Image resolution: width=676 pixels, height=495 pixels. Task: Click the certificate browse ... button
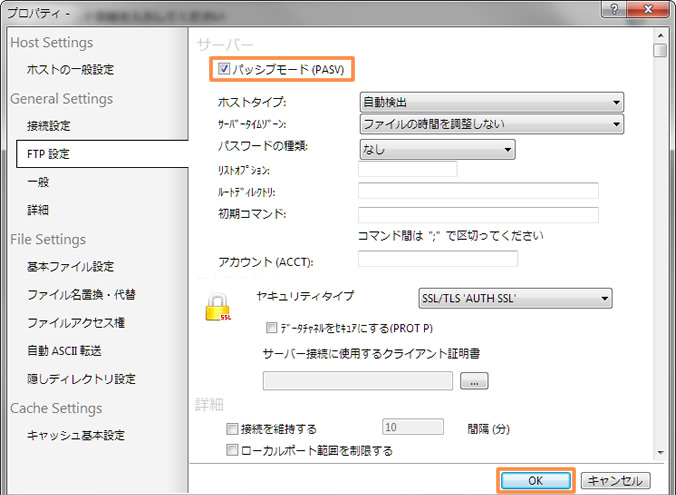(474, 381)
